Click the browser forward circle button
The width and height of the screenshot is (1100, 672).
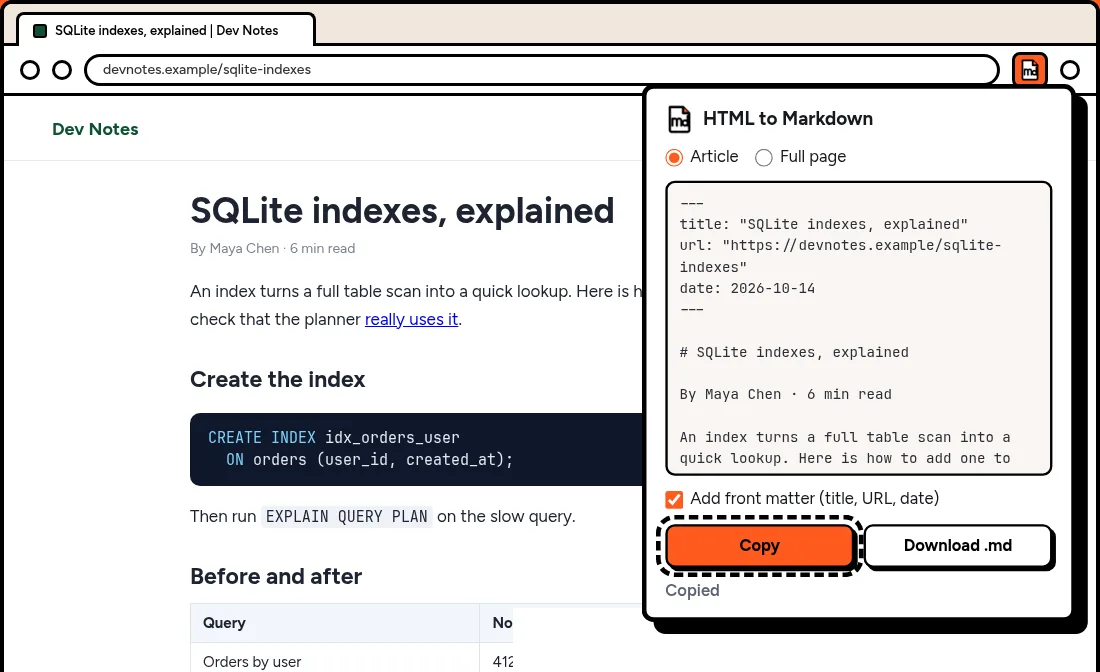pyautogui.click(x=62, y=69)
